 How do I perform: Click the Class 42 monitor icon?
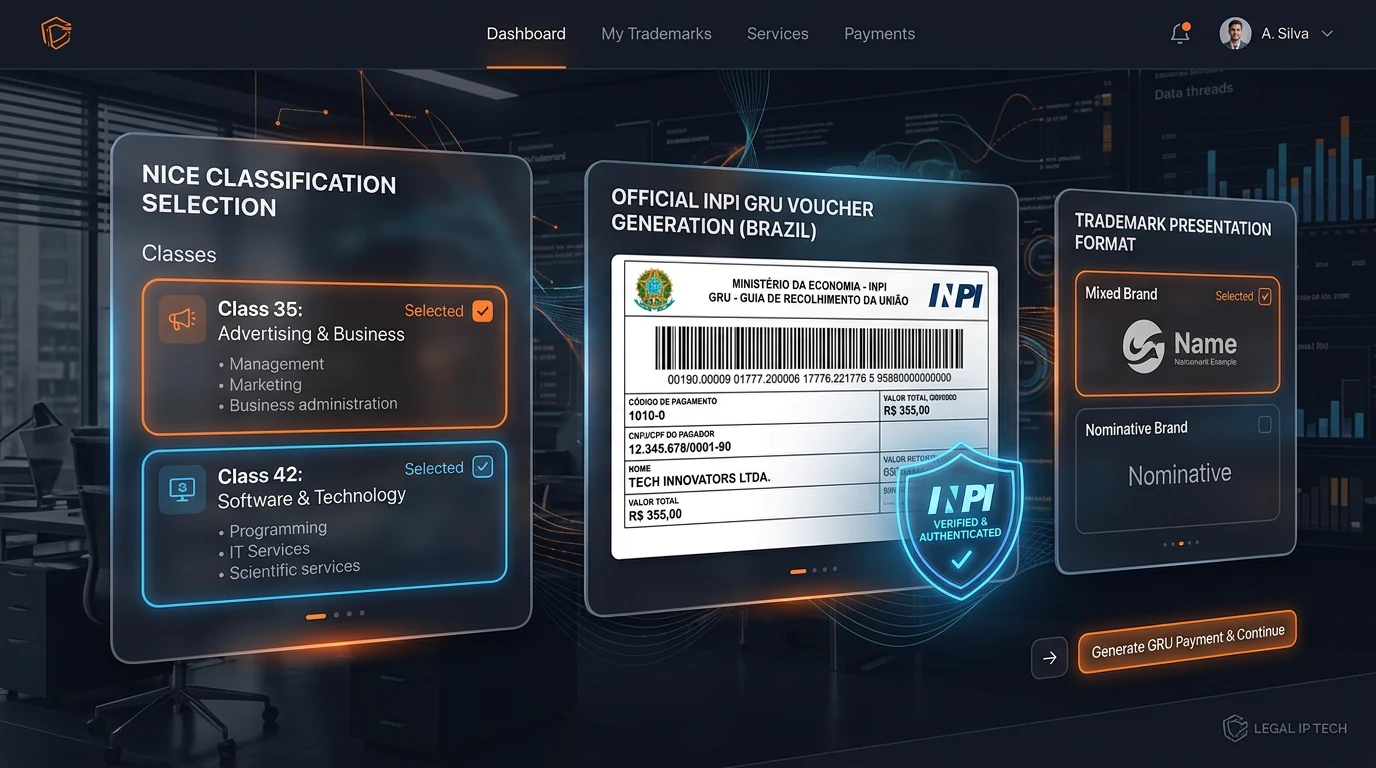point(182,489)
